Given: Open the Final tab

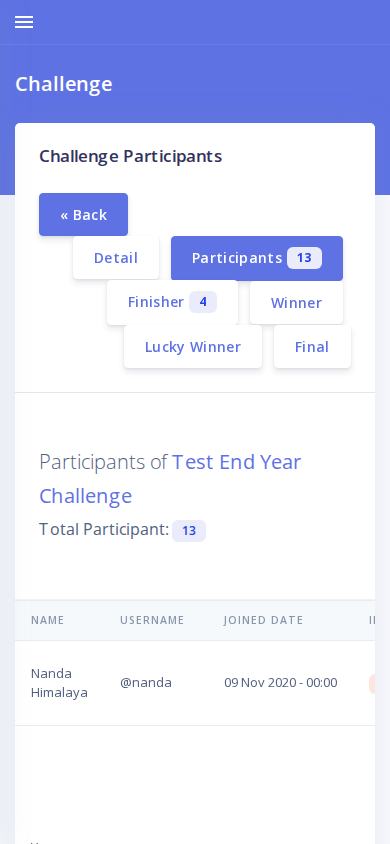Looking at the screenshot, I should (x=312, y=347).
